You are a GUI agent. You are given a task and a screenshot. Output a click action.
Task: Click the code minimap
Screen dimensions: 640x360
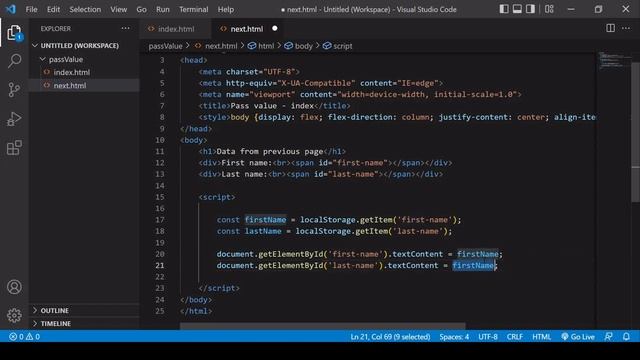click(613, 60)
